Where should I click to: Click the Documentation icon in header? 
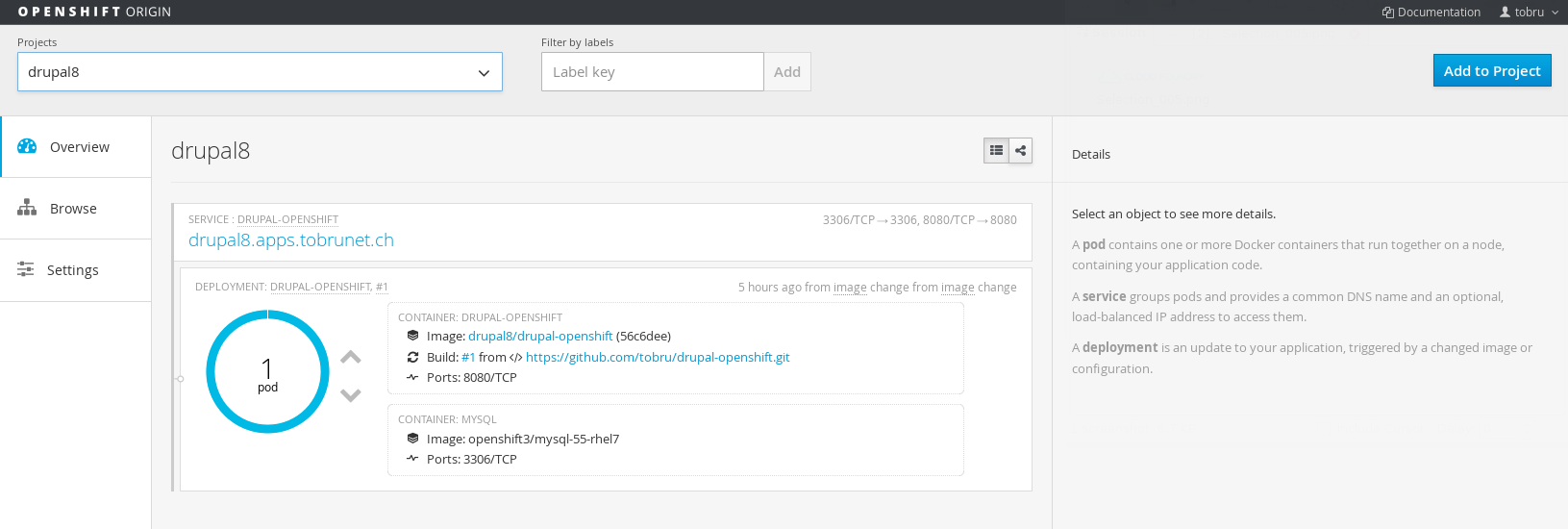1388,13
